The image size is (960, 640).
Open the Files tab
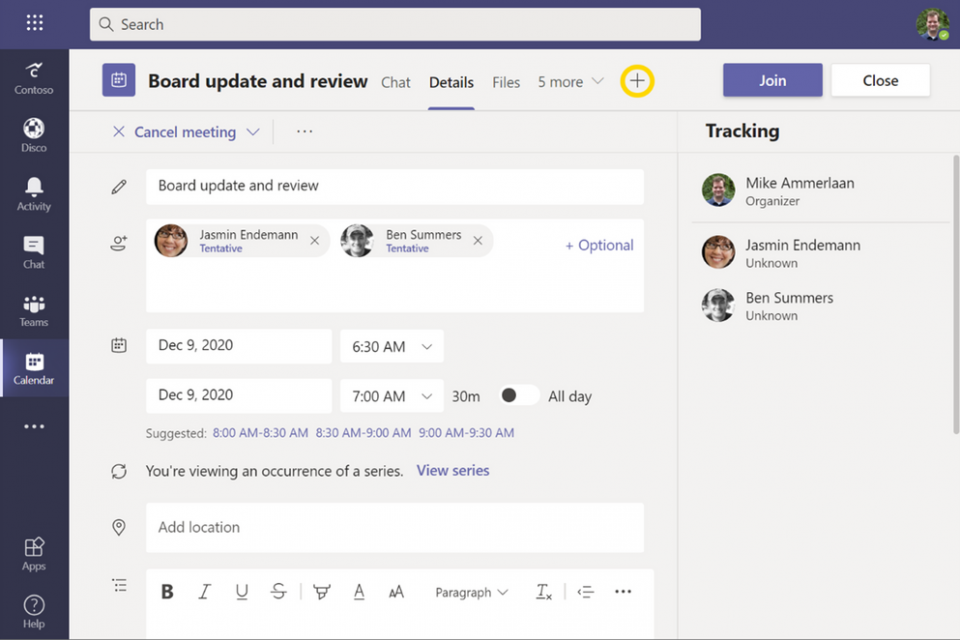tap(506, 83)
